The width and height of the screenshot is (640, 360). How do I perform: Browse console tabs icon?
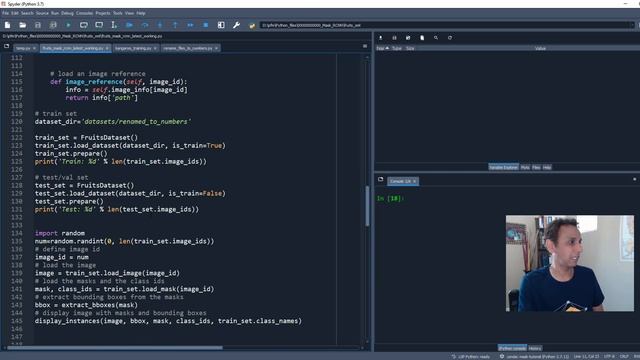coord(380,180)
